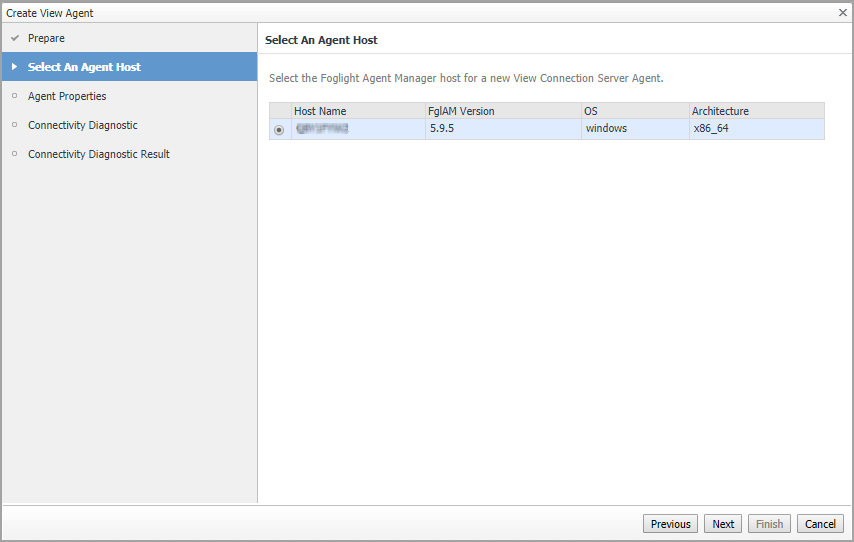
Task: Click the Select An Agent Host step
Action: coord(84,67)
